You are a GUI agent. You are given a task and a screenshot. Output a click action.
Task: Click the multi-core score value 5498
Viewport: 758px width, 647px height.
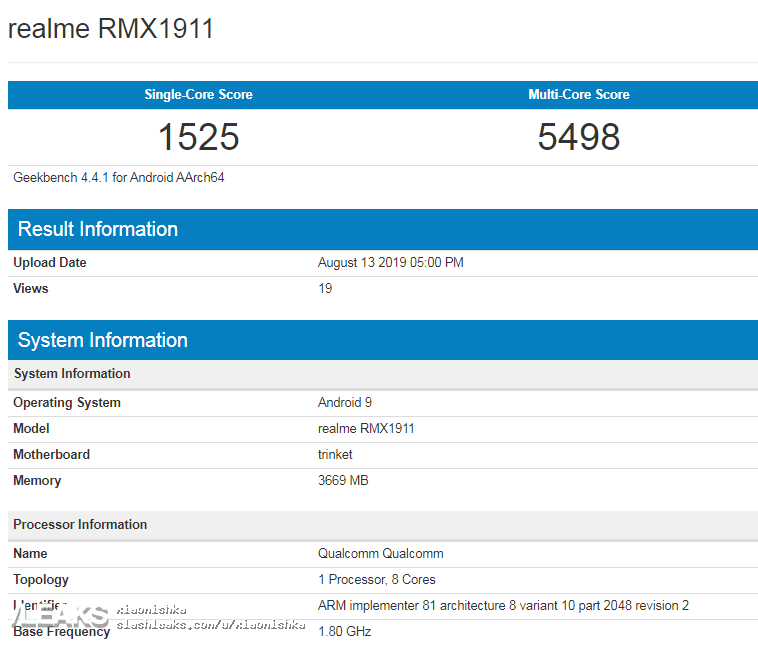pyautogui.click(x=579, y=137)
